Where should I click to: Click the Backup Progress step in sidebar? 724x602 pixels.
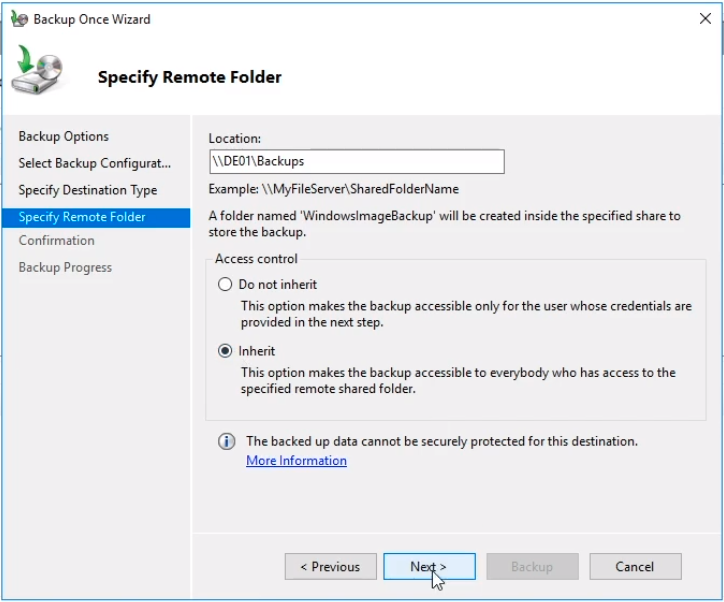click(x=65, y=268)
